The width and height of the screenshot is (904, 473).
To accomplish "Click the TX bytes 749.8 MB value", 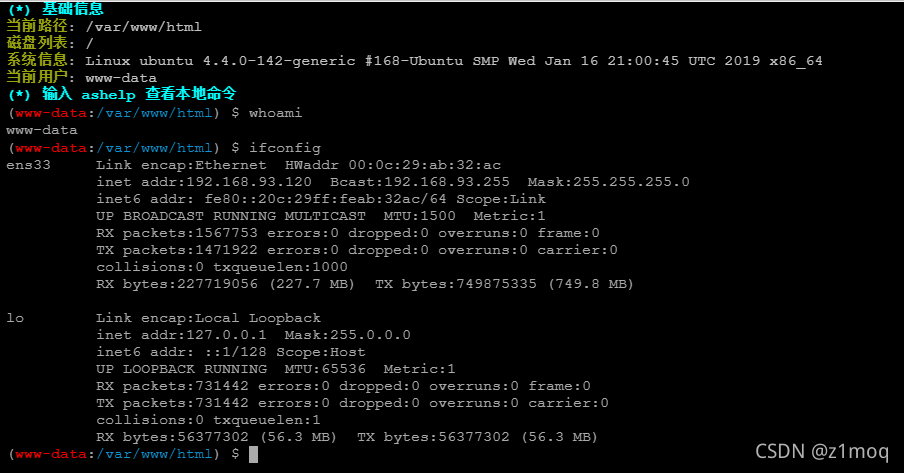I will (x=504, y=284).
